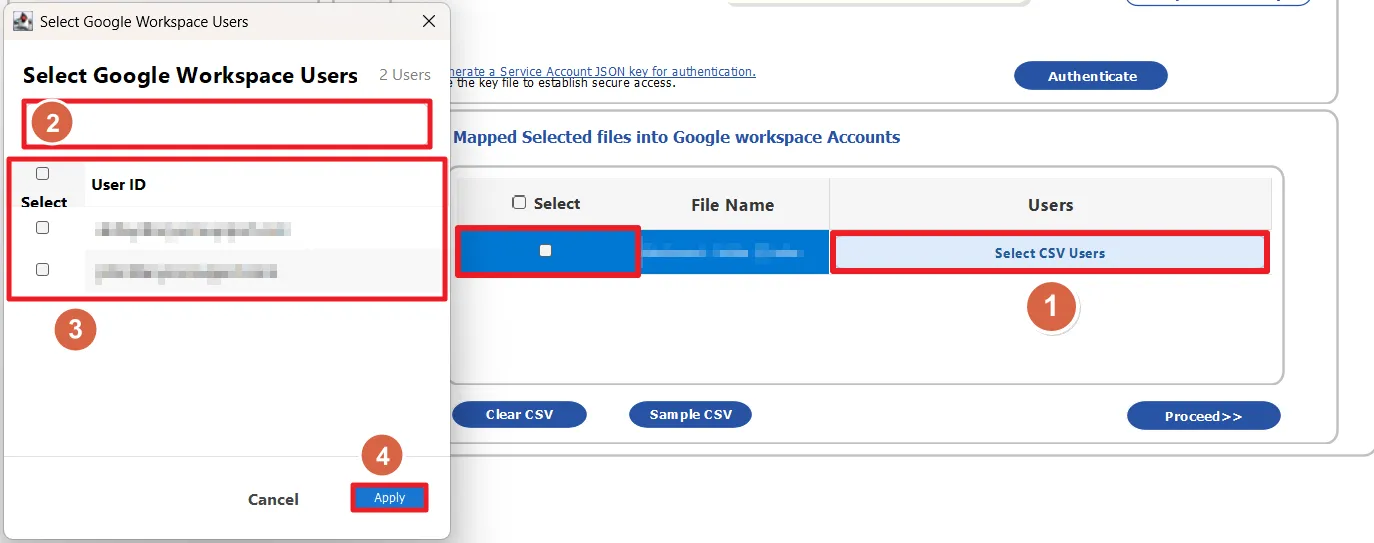Toggle the select-all checkbox above User ID list
Viewport: 1374px width, 543px height.
pyautogui.click(x=42, y=174)
